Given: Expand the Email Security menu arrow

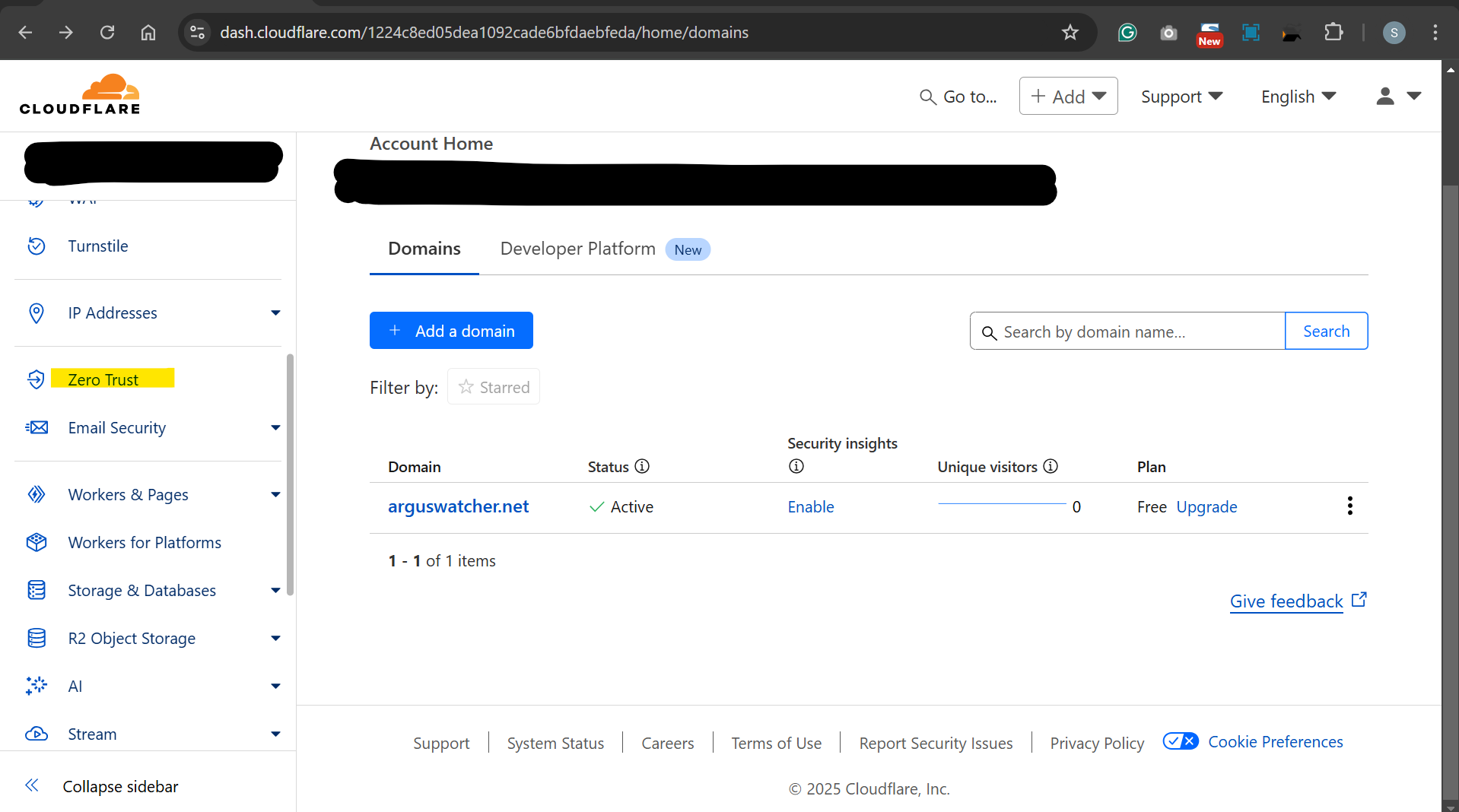Looking at the screenshot, I should (275, 428).
